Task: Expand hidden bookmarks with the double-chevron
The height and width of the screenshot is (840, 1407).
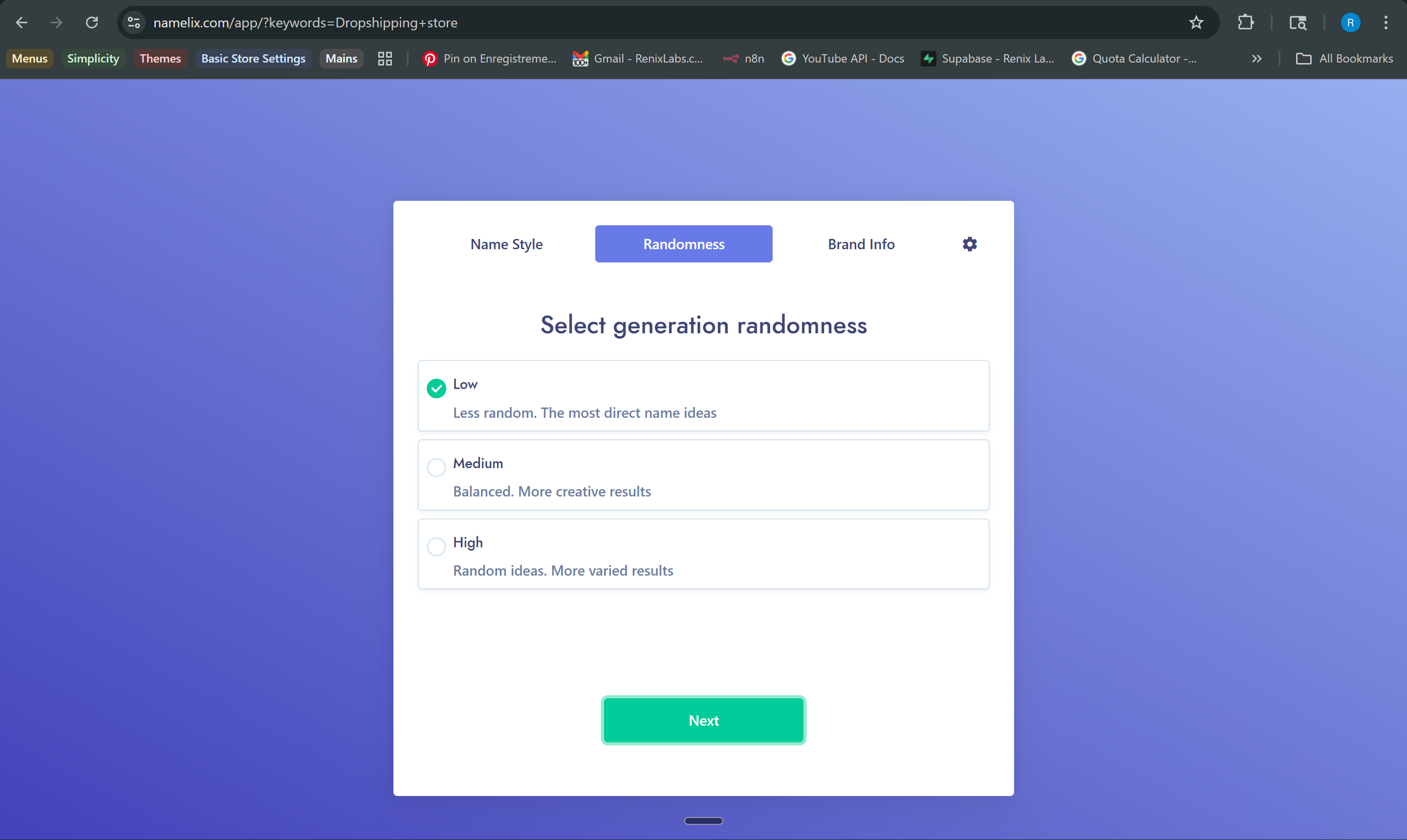Action: click(x=1256, y=58)
